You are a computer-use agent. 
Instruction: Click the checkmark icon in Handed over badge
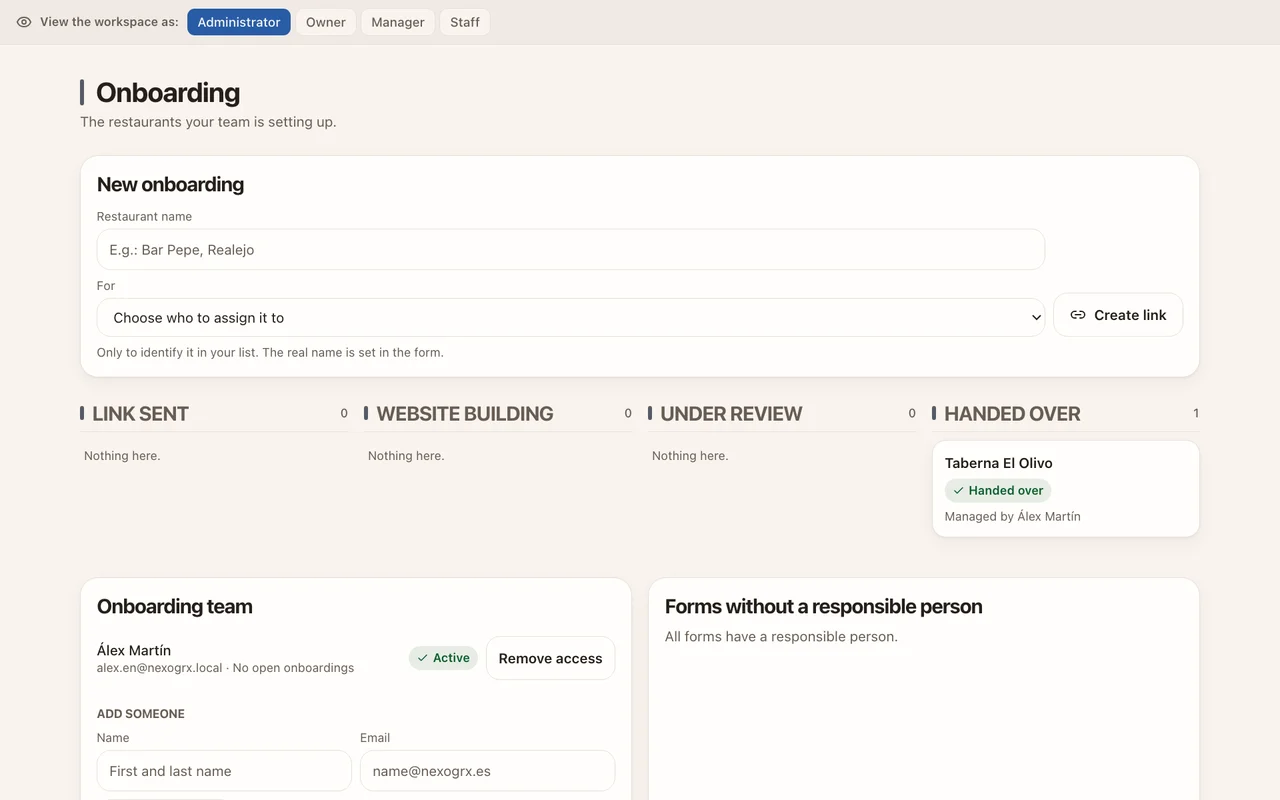point(958,491)
